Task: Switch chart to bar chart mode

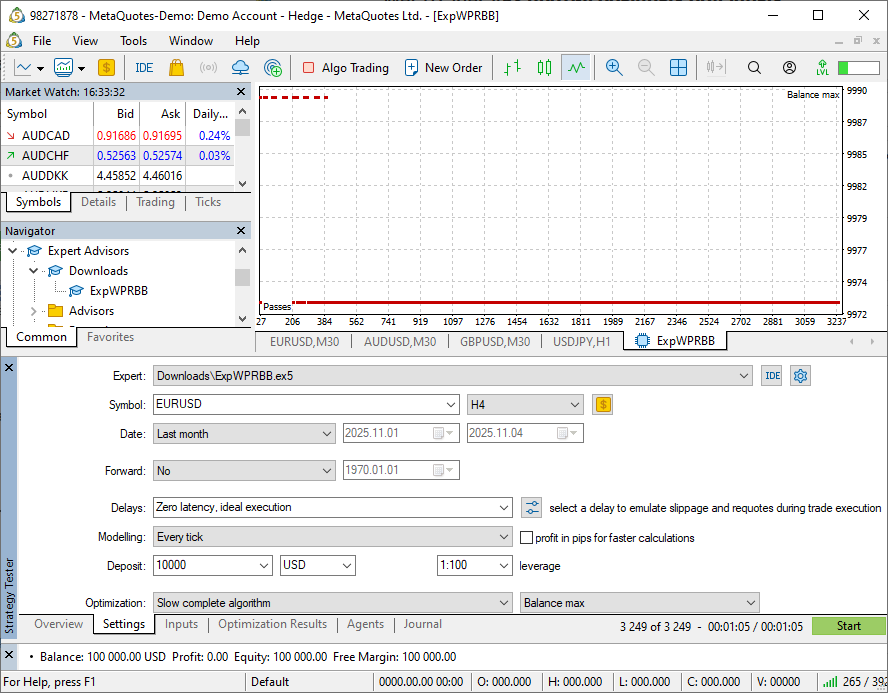Action: coord(513,68)
